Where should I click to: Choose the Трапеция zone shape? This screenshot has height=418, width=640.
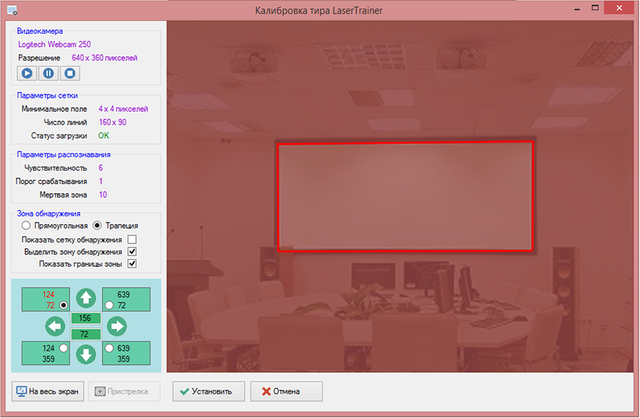pos(97,225)
